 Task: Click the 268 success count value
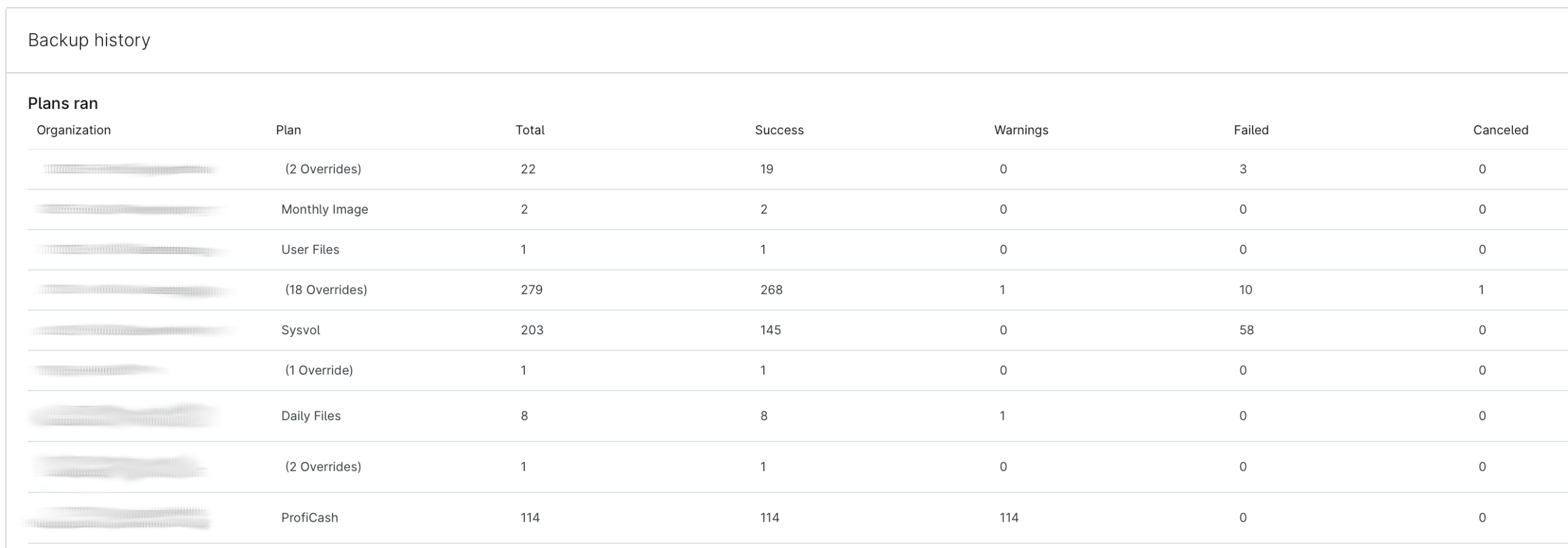771,290
